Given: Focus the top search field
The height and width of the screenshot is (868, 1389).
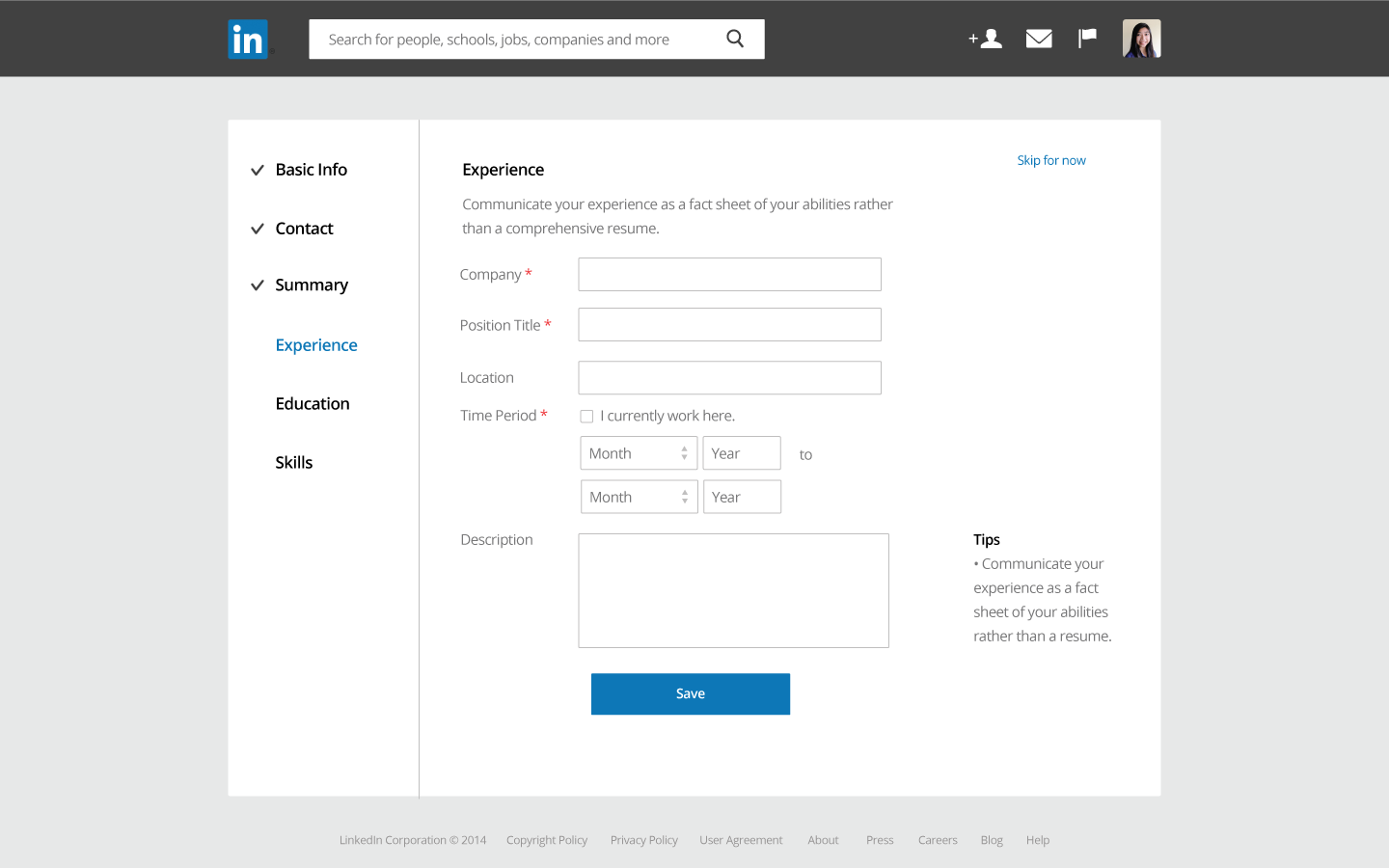Looking at the screenshot, I should click(536, 40).
